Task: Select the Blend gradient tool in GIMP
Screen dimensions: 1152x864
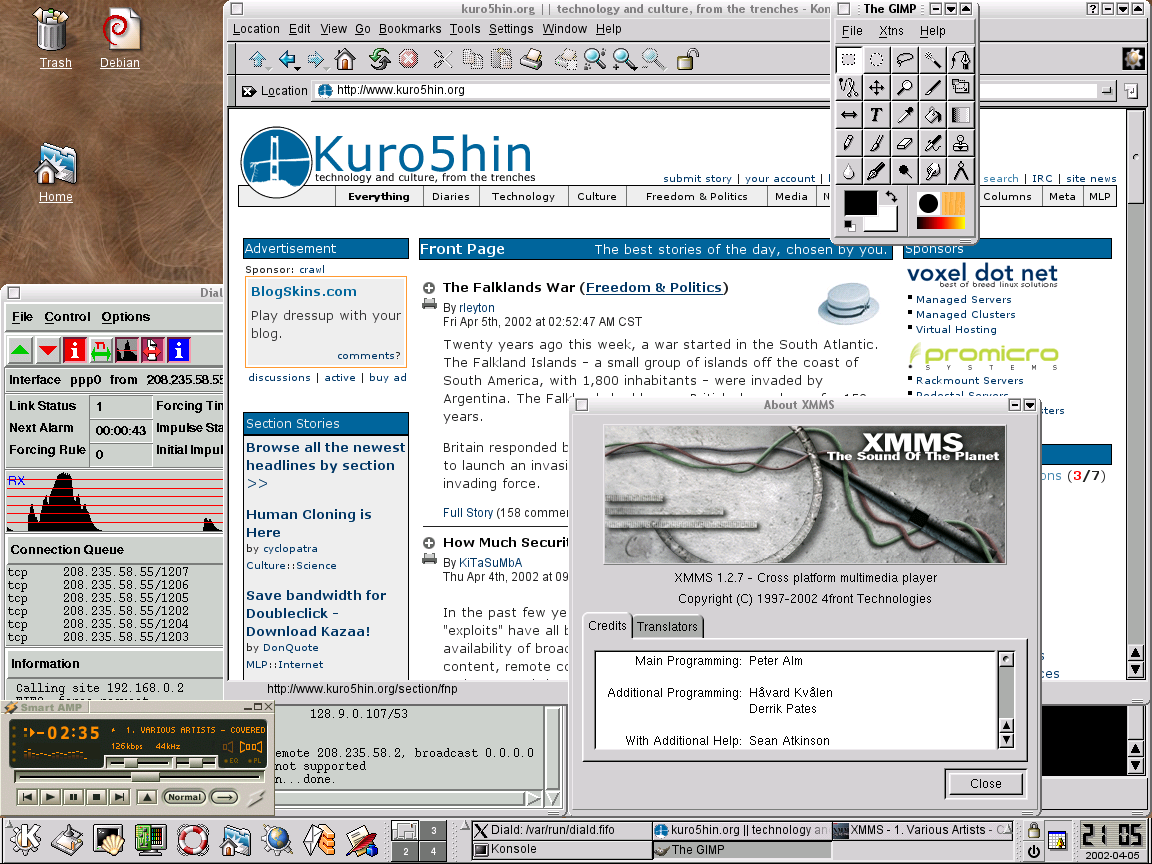Action: (960, 115)
